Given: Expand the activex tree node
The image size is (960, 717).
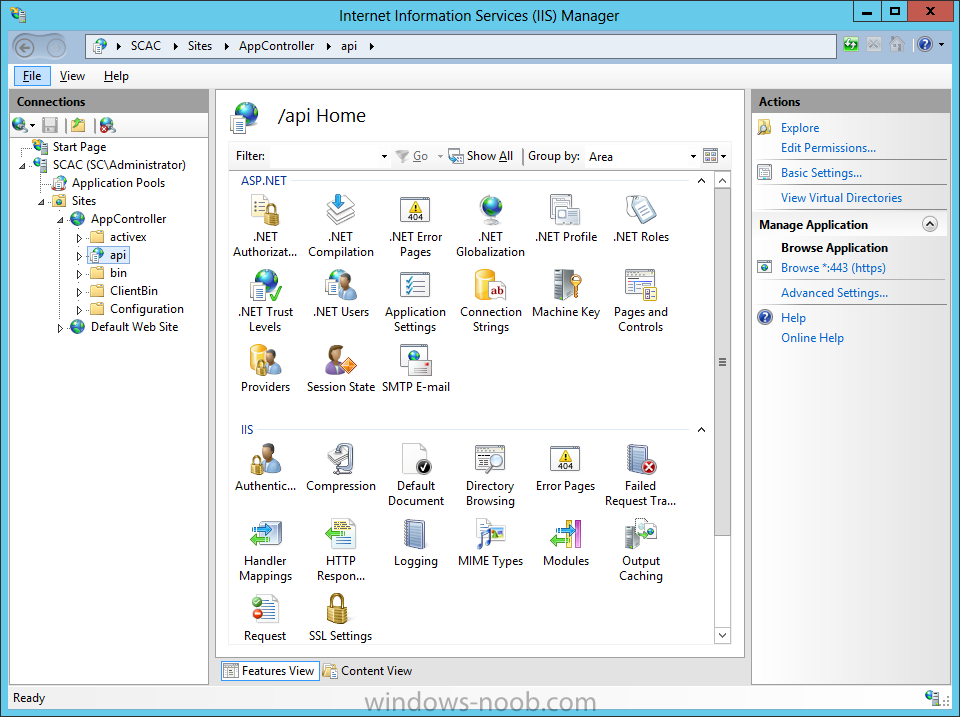Looking at the screenshot, I should tap(79, 238).
